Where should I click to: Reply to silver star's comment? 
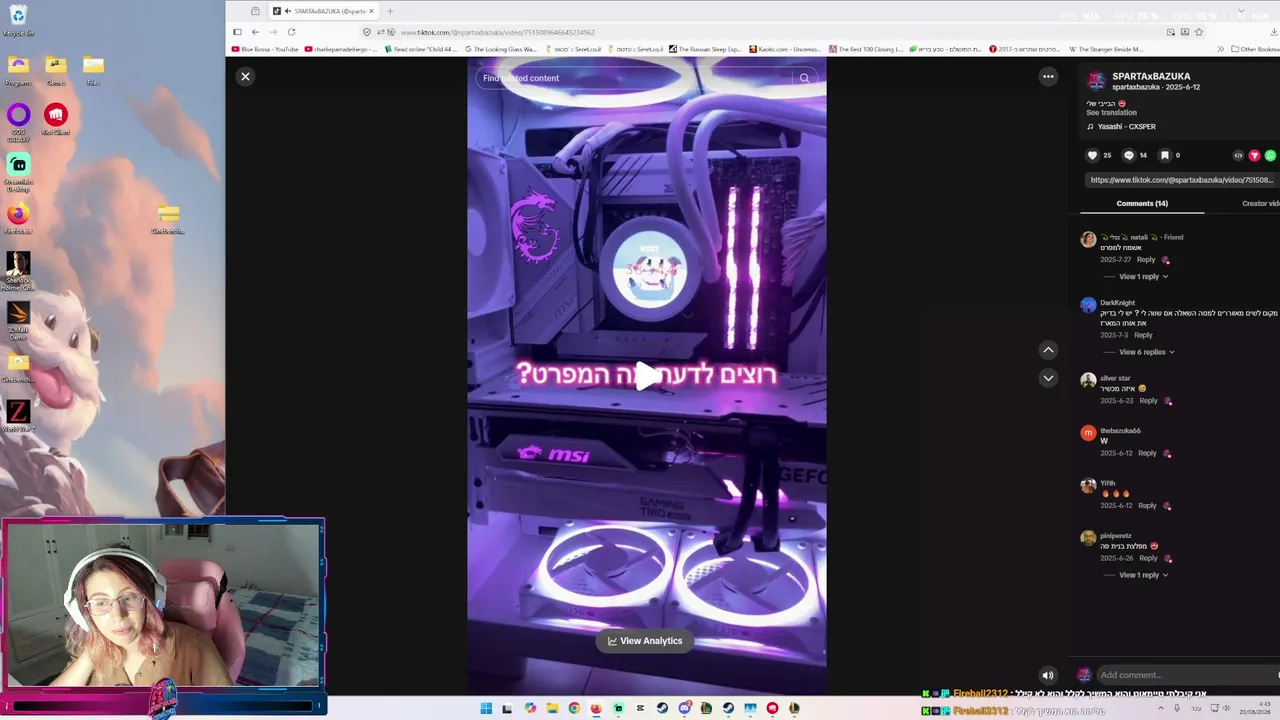[x=1148, y=401]
